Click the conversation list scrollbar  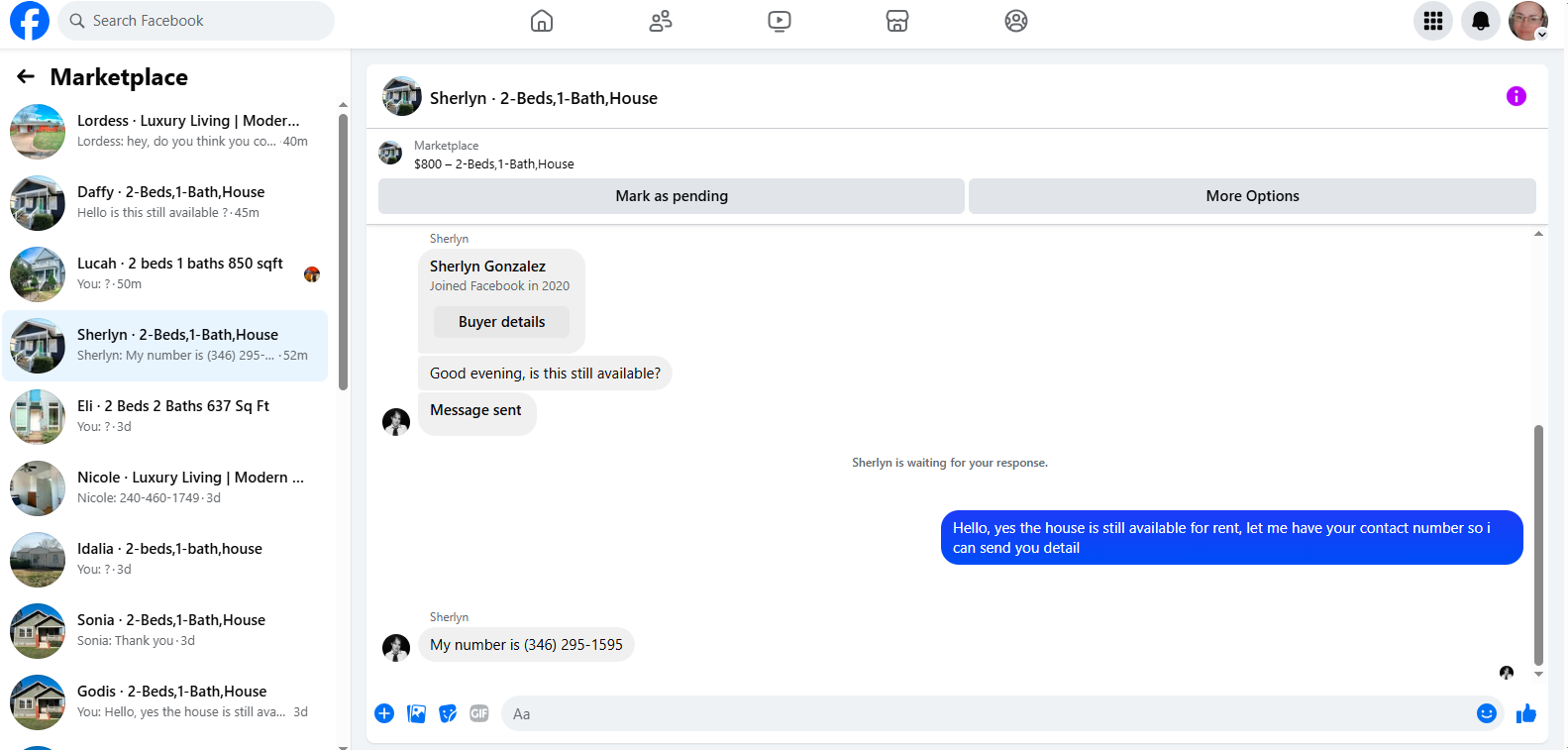[343, 252]
